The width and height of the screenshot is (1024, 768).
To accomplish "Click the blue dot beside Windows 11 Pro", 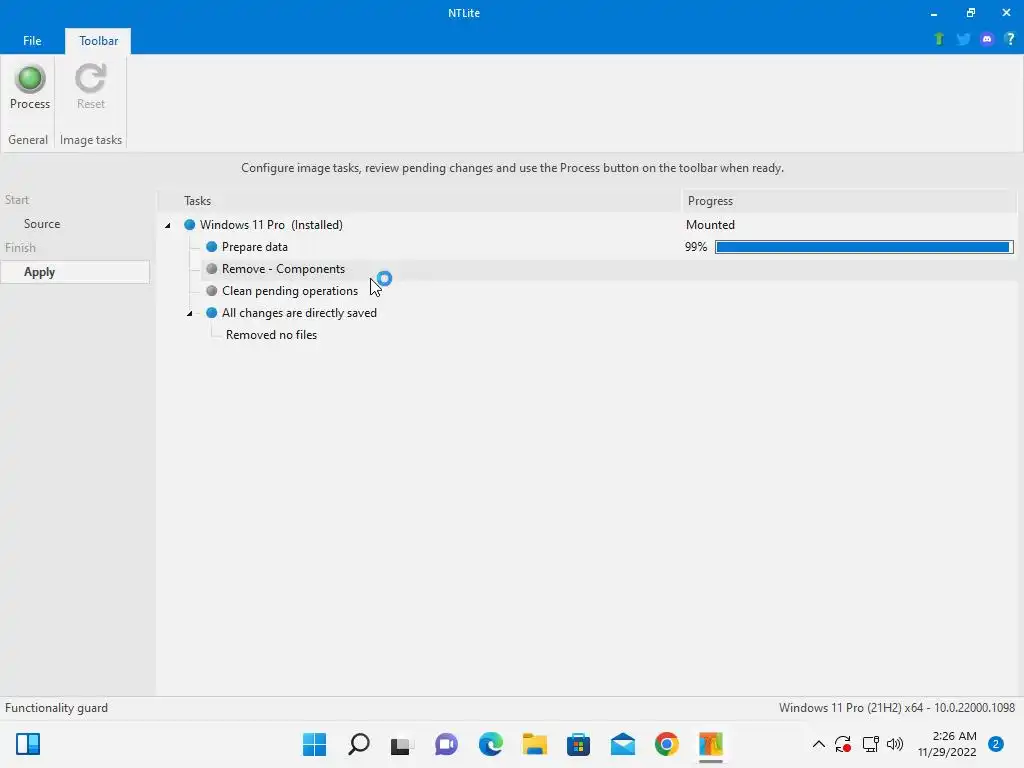I will click(189, 225).
